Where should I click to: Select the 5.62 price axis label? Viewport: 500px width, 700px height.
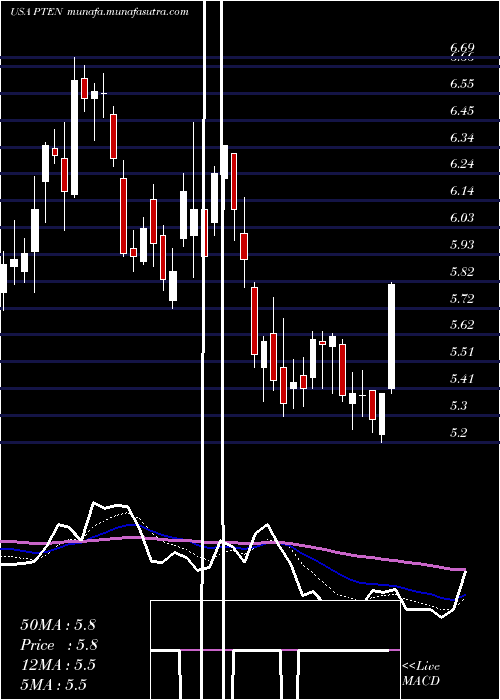pos(462,325)
